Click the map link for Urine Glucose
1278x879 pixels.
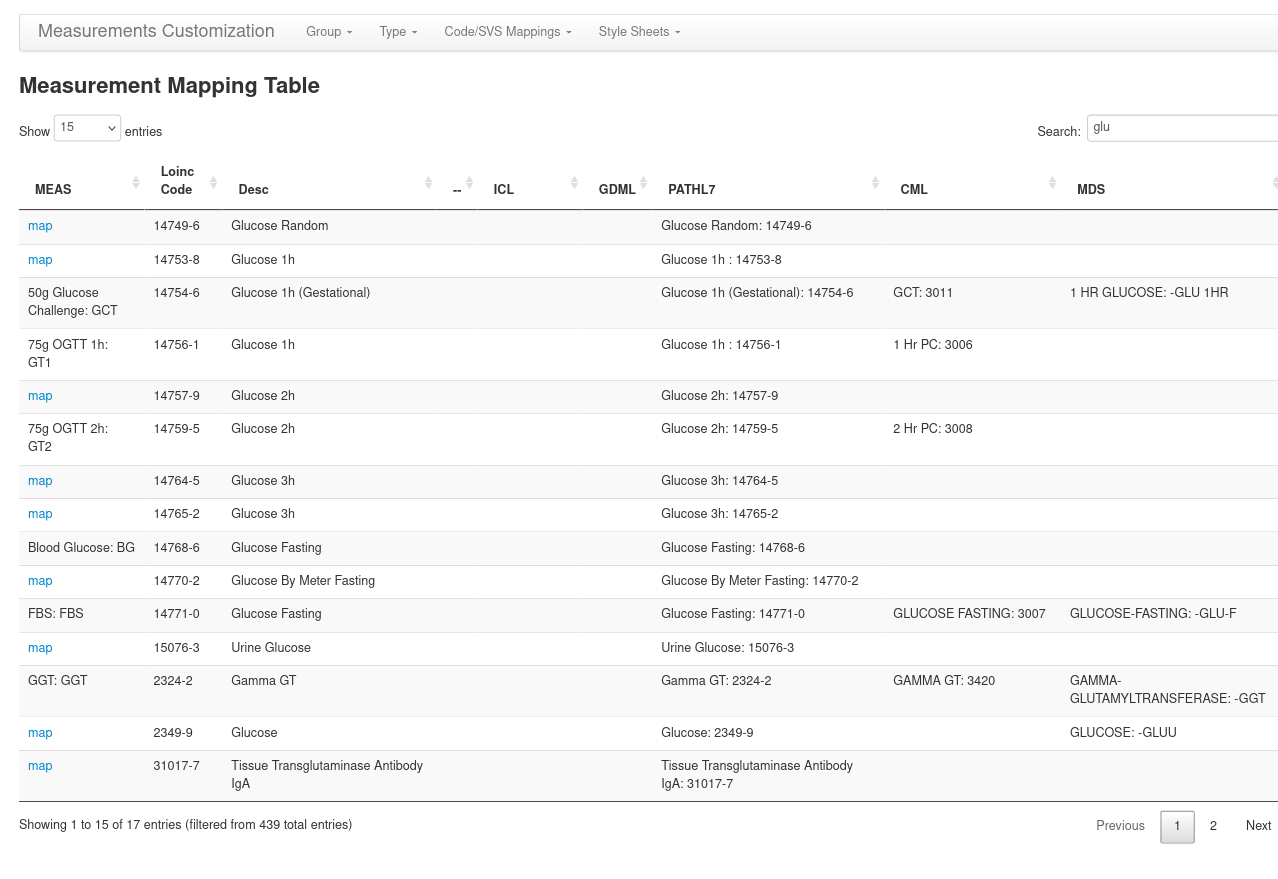tap(40, 647)
